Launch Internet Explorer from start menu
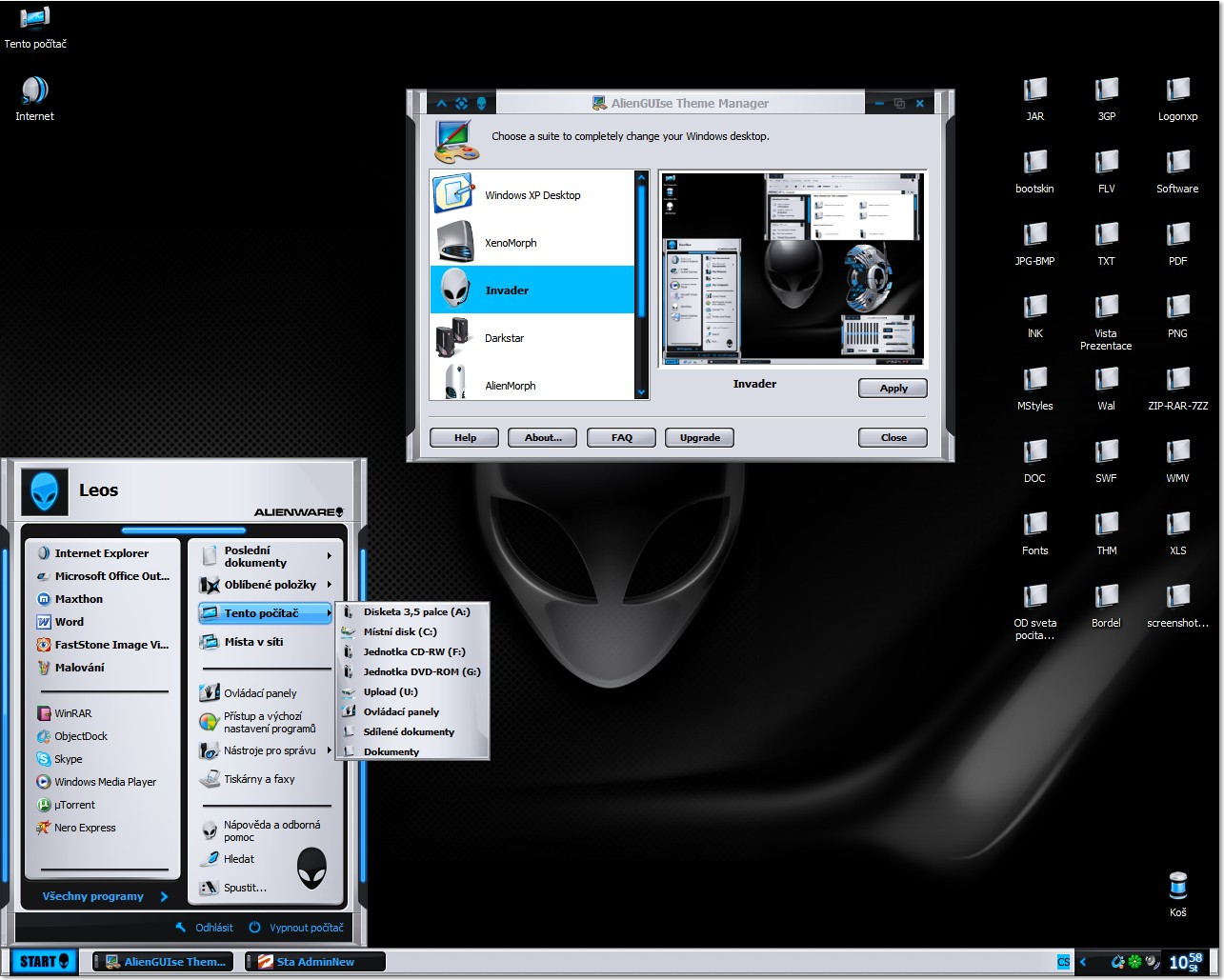The width and height of the screenshot is (1224, 980). point(102,552)
